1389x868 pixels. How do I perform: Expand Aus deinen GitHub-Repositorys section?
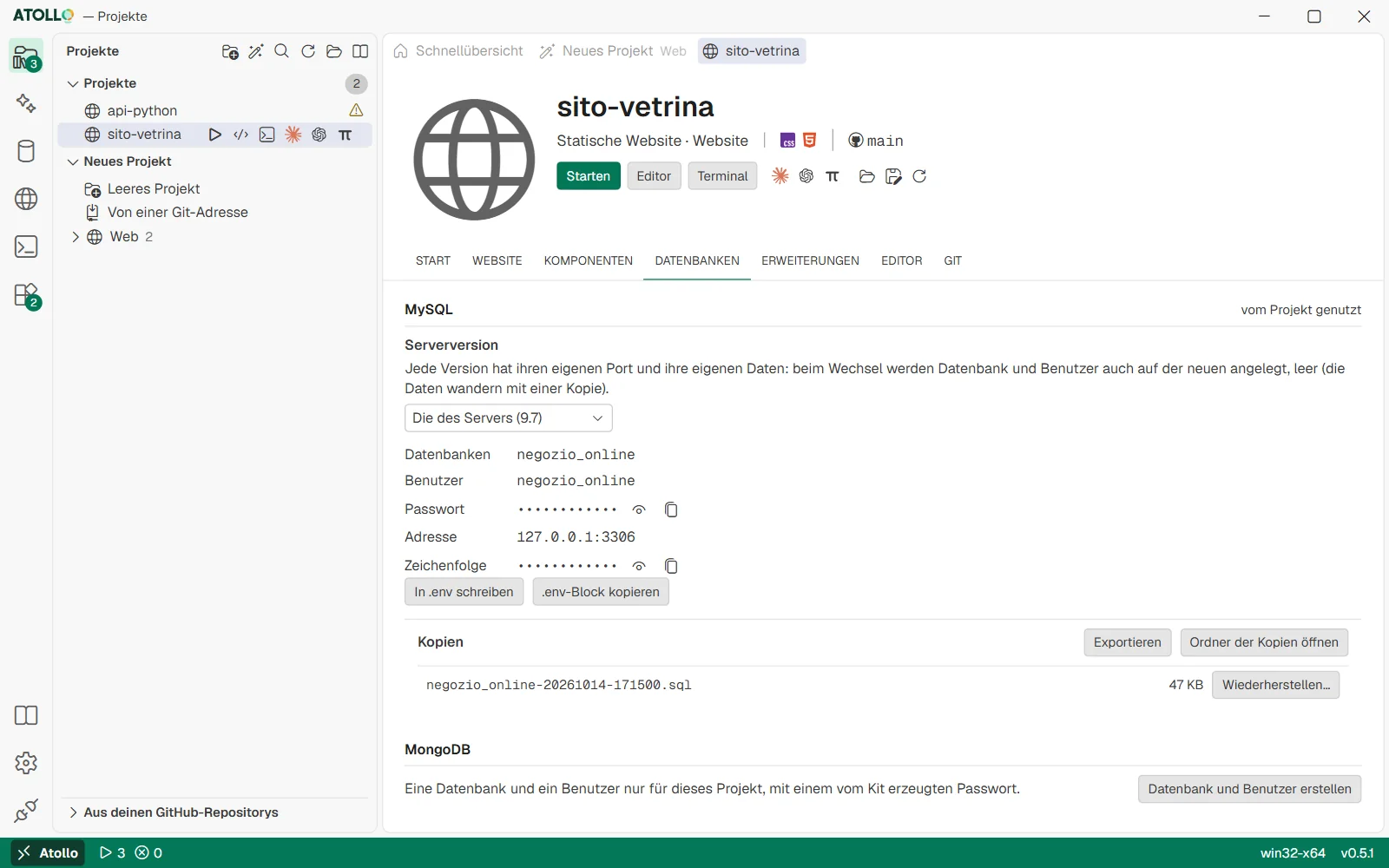[73, 812]
